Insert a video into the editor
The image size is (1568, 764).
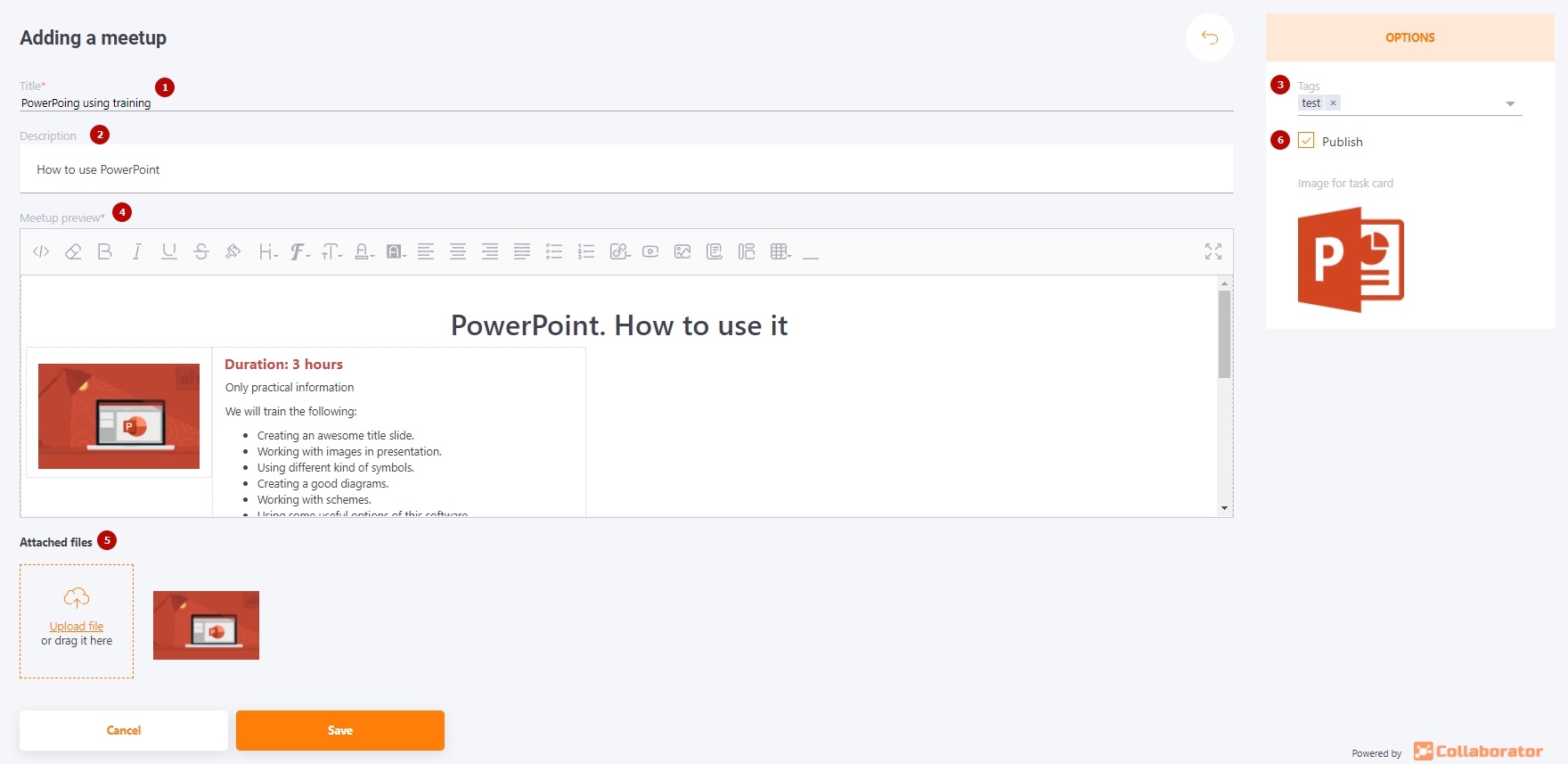[x=650, y=252]
